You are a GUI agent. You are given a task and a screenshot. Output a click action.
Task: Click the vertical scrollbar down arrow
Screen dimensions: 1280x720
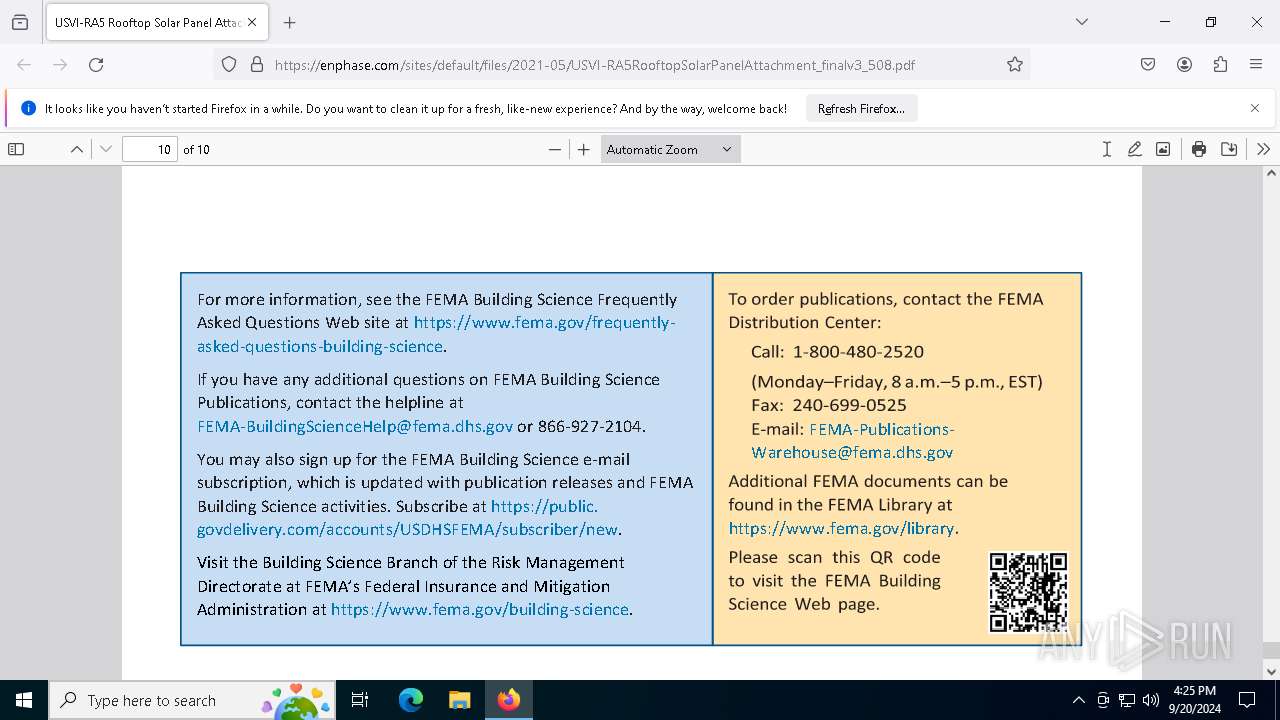pos(1271,671)
